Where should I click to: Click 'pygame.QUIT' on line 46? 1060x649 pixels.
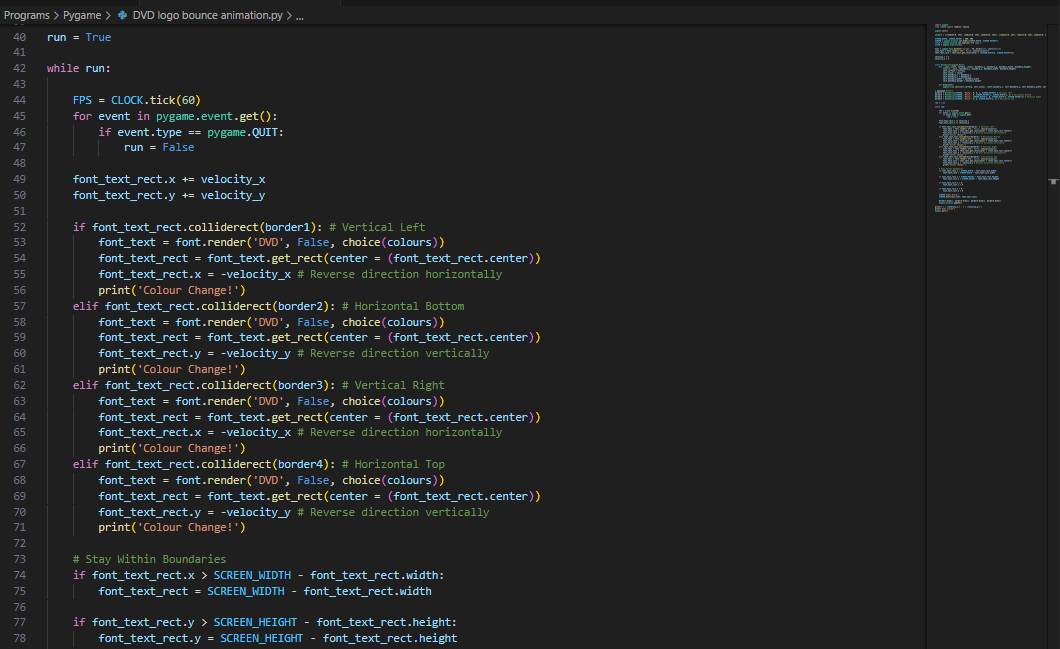click(245, 132)
